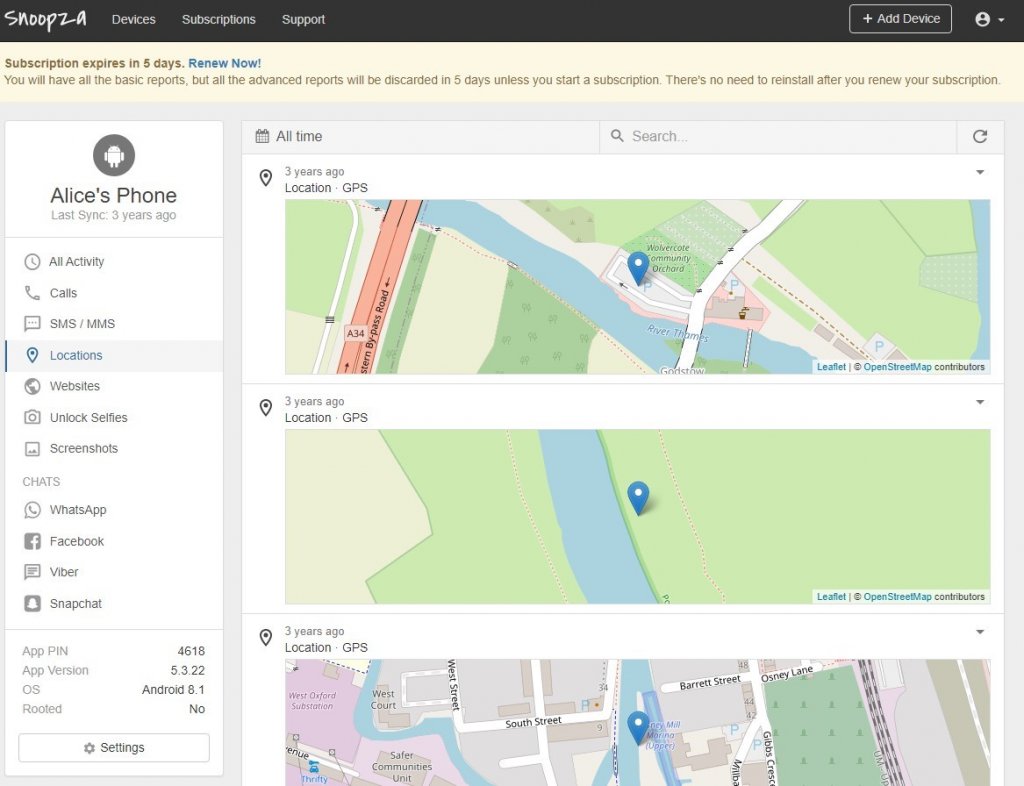Image resolution: width=1024 pixels, height=786 pixels.
Task: Select All Activity in the sidebar
Action: (114, 262)
